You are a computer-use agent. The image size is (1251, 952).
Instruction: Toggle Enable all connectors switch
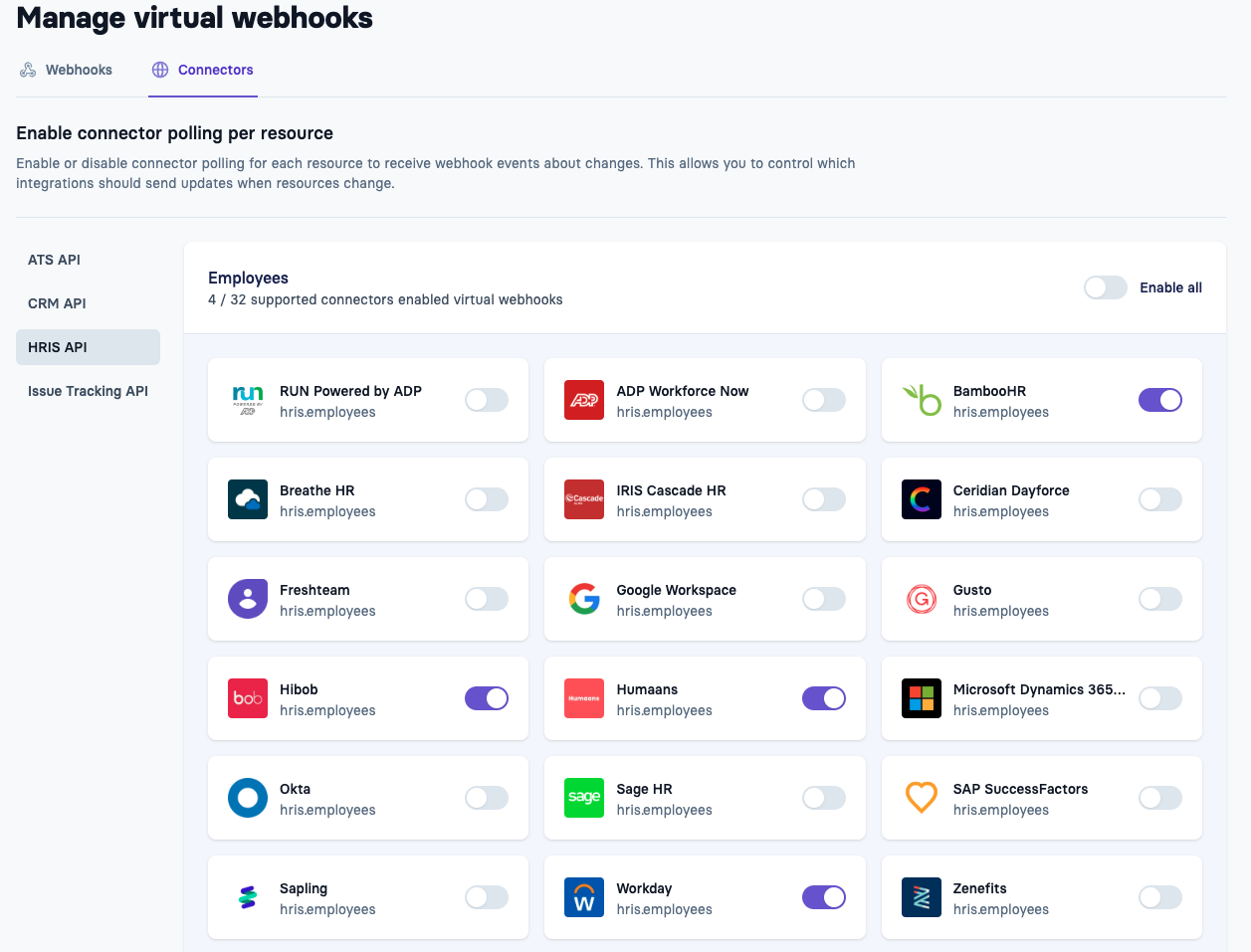(x=1106, y=287)
